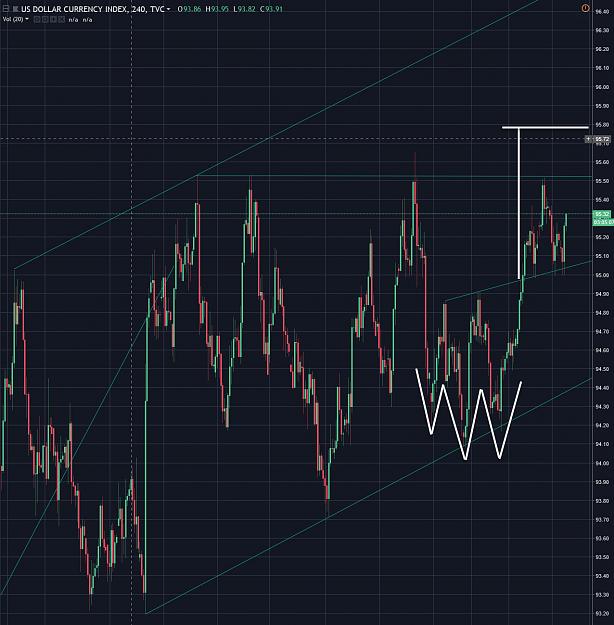Click price axis label 95.00
This screenshot has width=614, height=625.
pos(602,275)
